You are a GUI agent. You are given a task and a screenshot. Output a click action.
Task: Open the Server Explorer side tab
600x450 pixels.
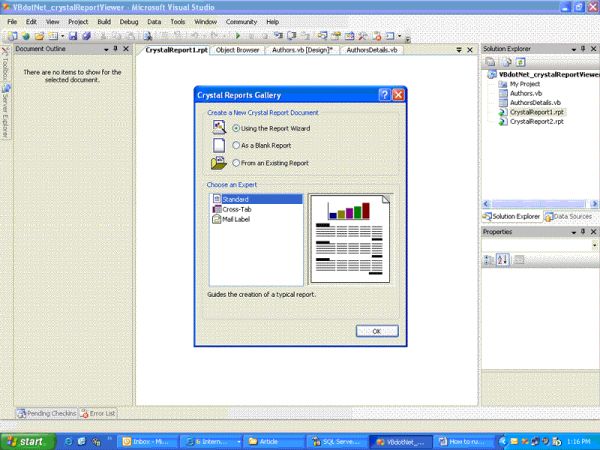5,111
